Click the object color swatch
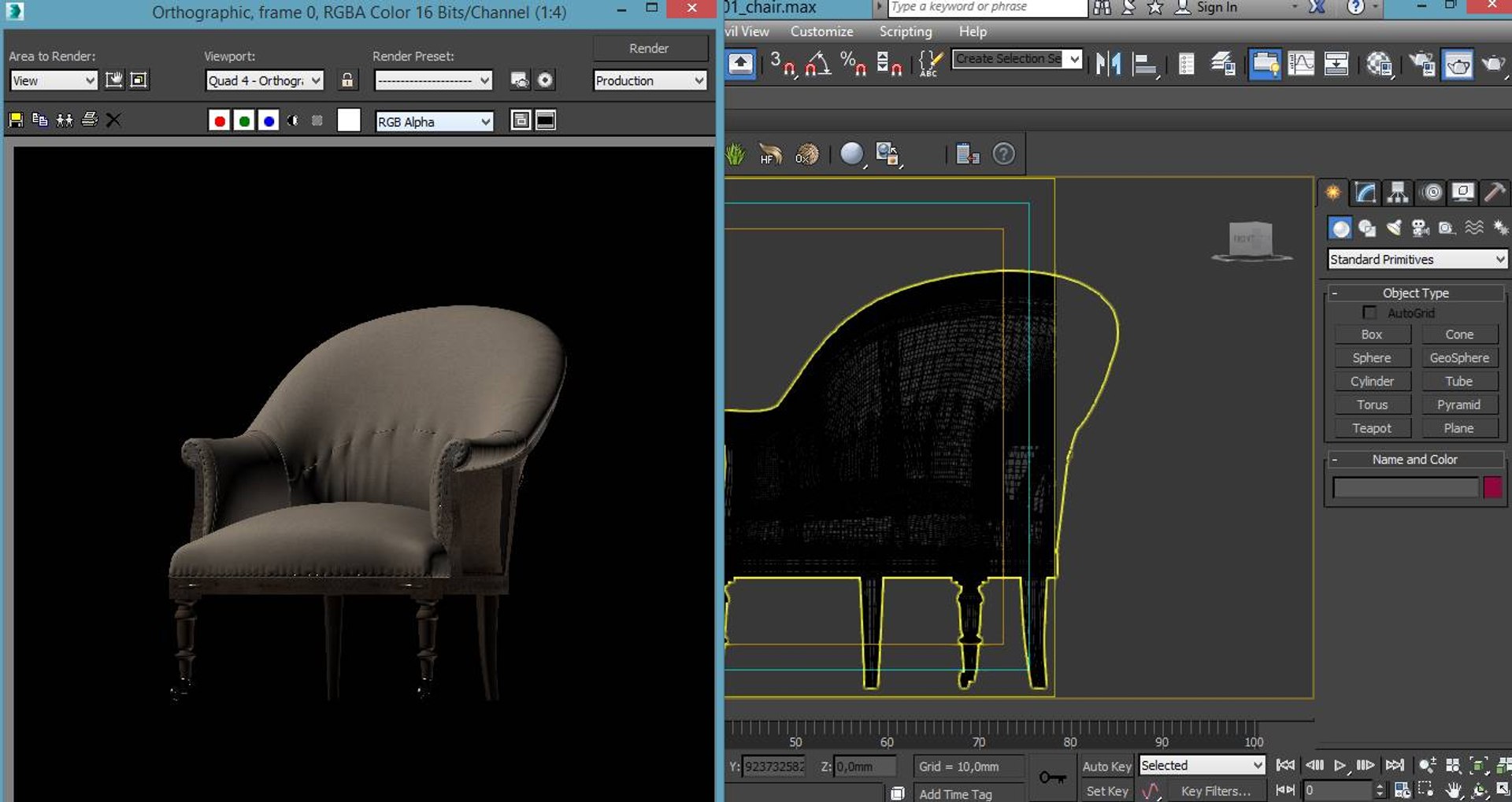 click(x=1492, y=487)
